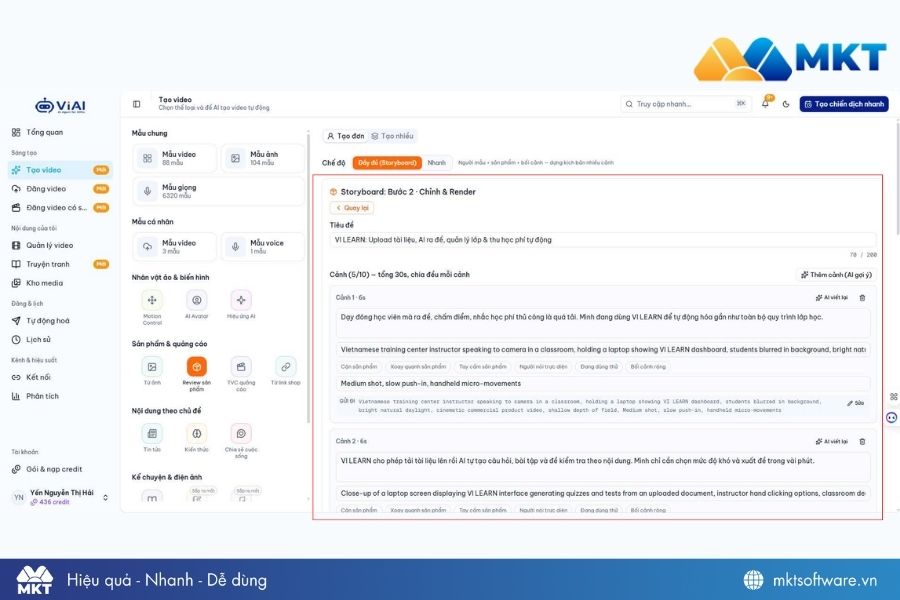Click Cảnh 2 Close-up scene description field
Image resolution: width=900 pixels, height=600 pixels.
coord(603,493)
